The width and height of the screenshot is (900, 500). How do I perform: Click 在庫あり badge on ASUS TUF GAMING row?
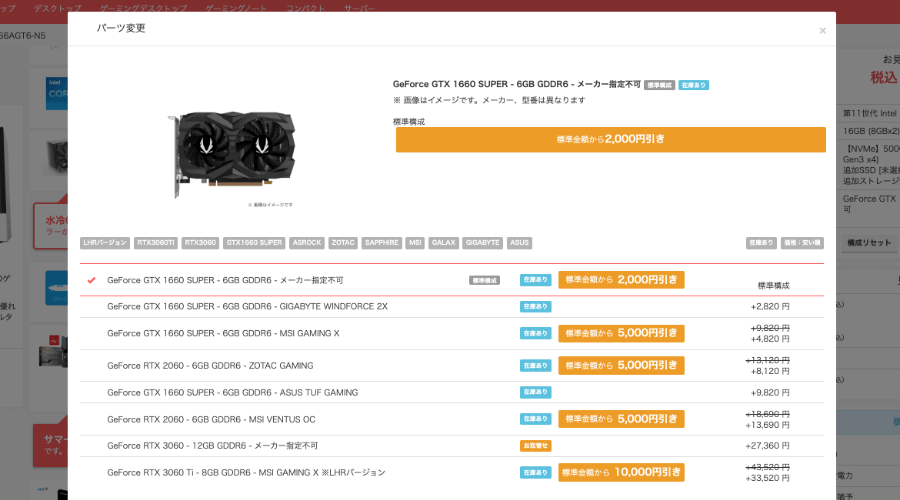[536, 392]
